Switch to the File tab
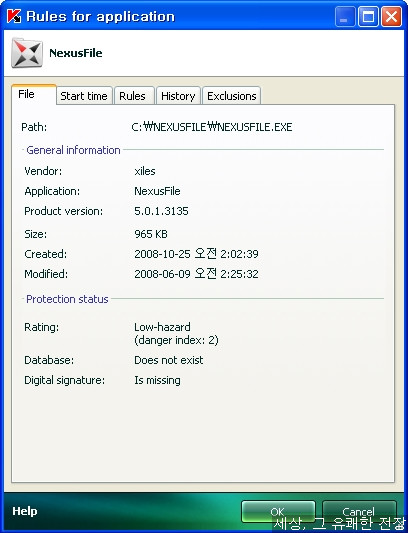The image size is (408, 533). (x=33, y=94)
